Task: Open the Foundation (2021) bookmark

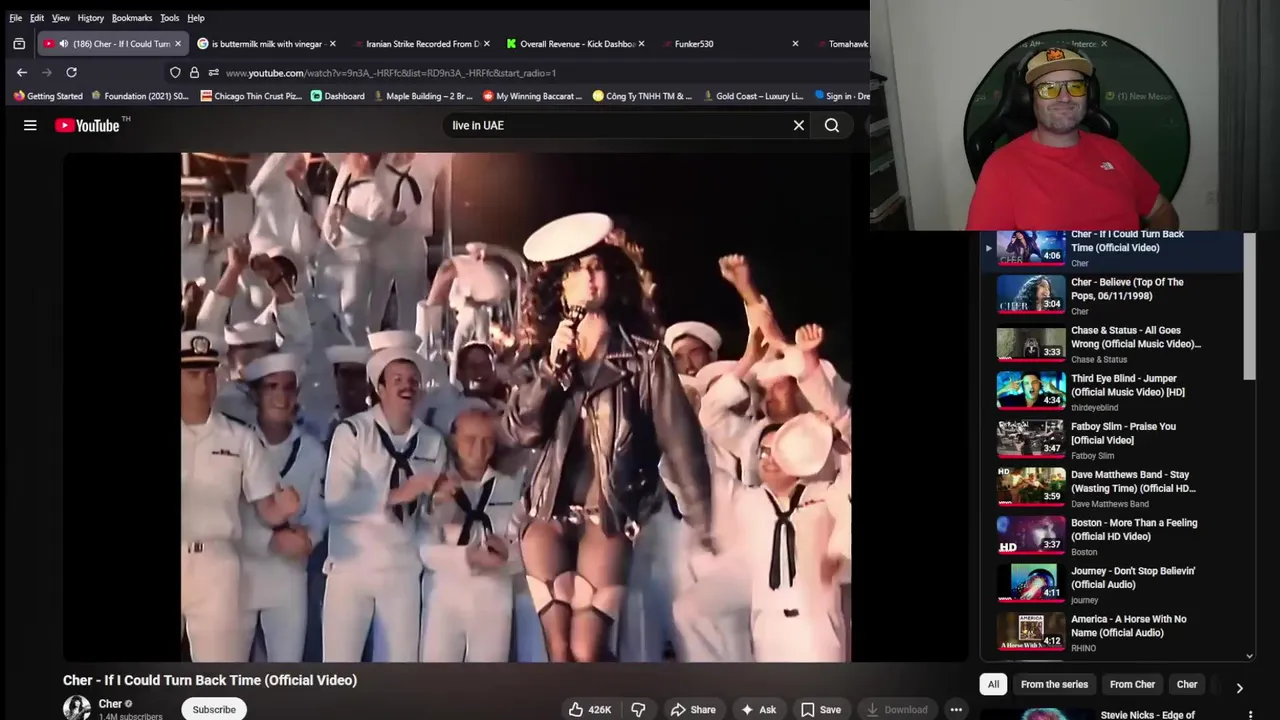Action: (140, 96)
